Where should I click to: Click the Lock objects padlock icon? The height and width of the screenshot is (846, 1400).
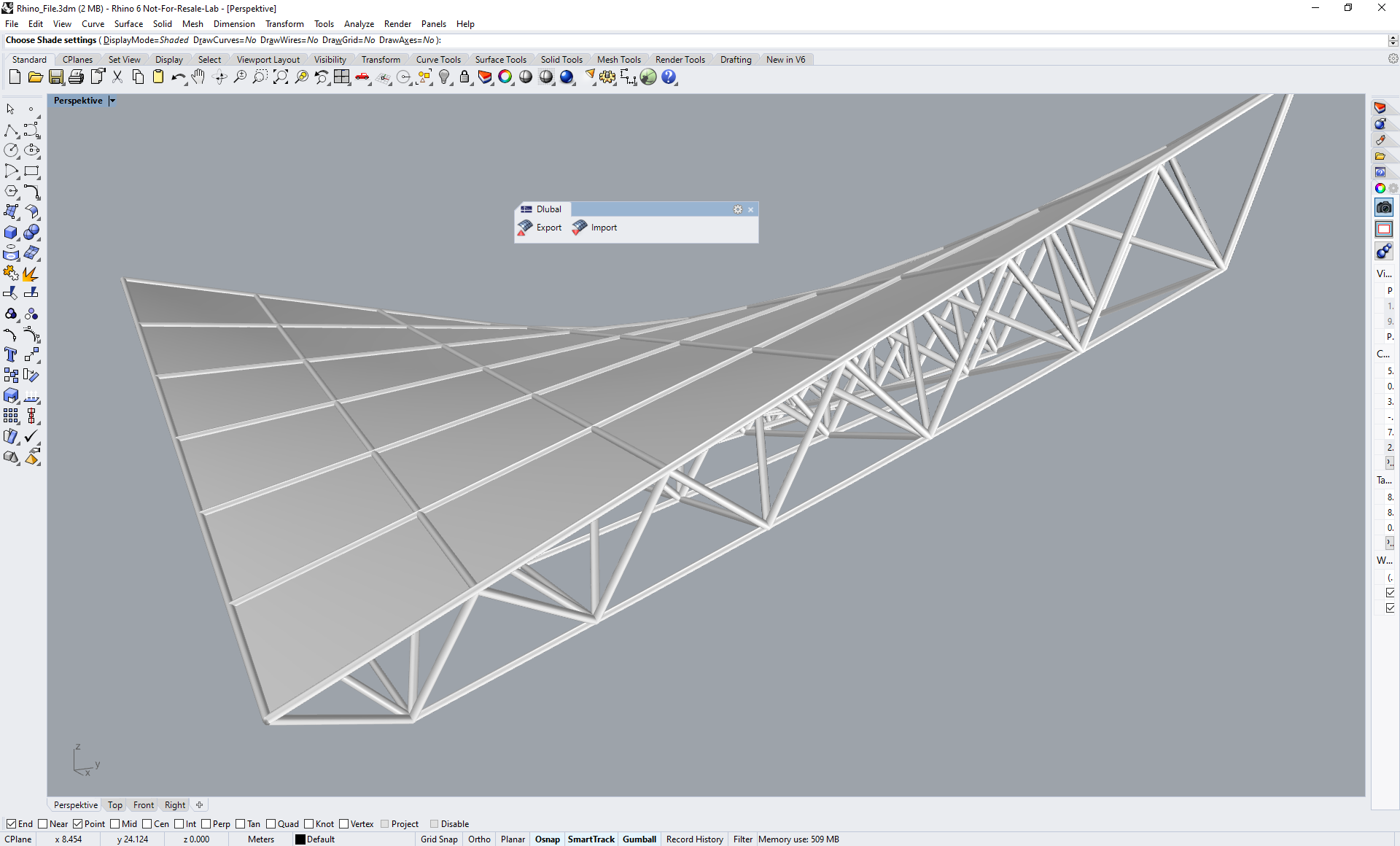(464, 77)
